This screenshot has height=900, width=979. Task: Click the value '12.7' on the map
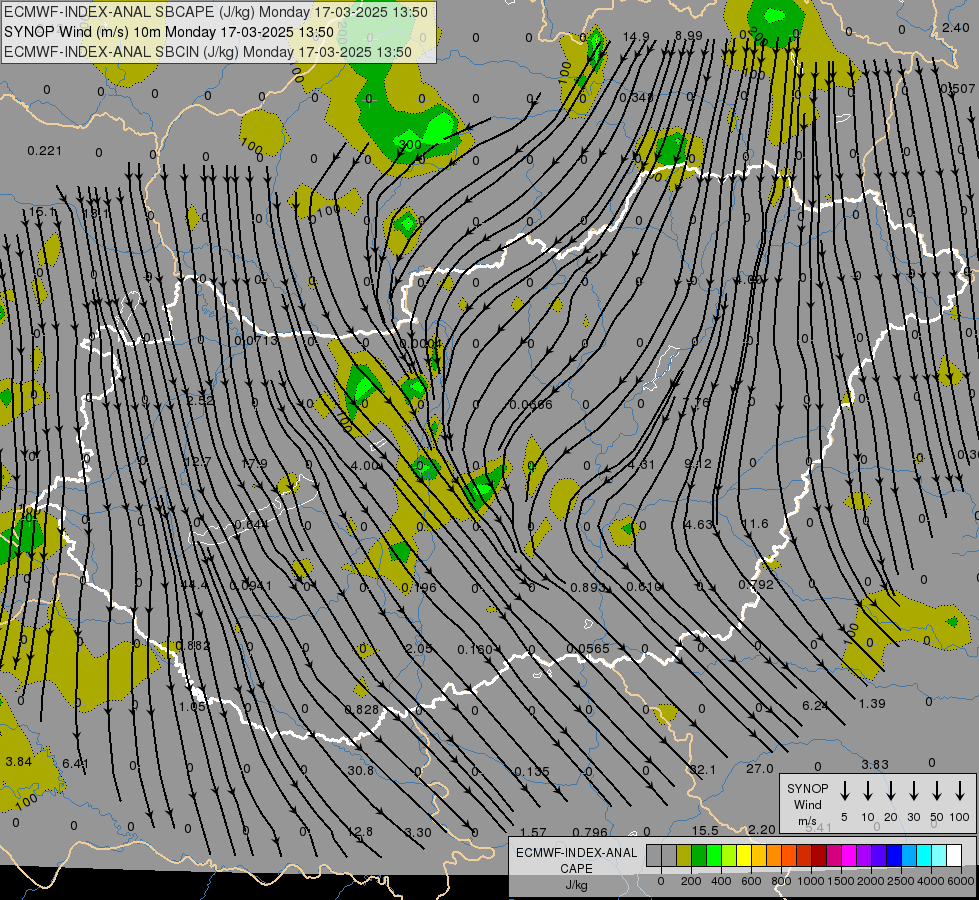click(x=197, y=462)
